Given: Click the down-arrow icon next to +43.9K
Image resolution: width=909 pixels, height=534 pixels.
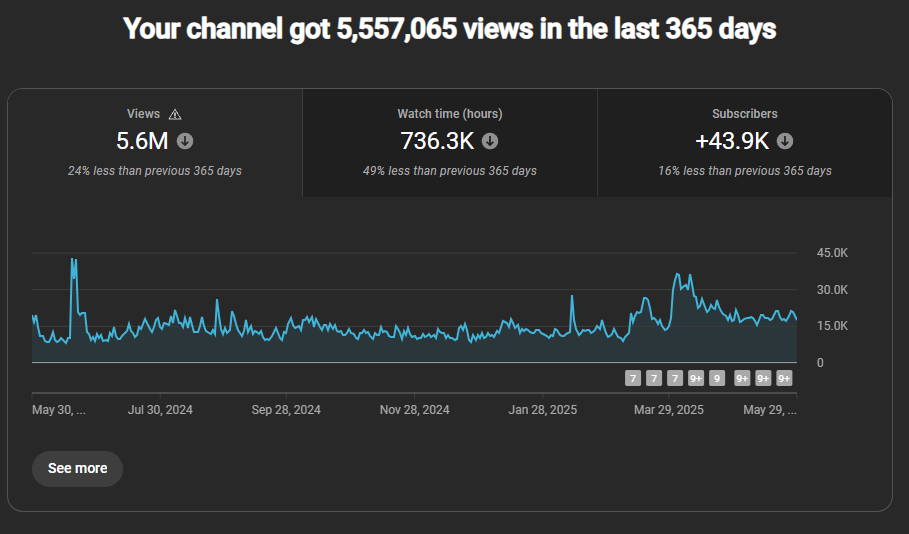Looking at the screenshot, I should [x=785, y=141].
